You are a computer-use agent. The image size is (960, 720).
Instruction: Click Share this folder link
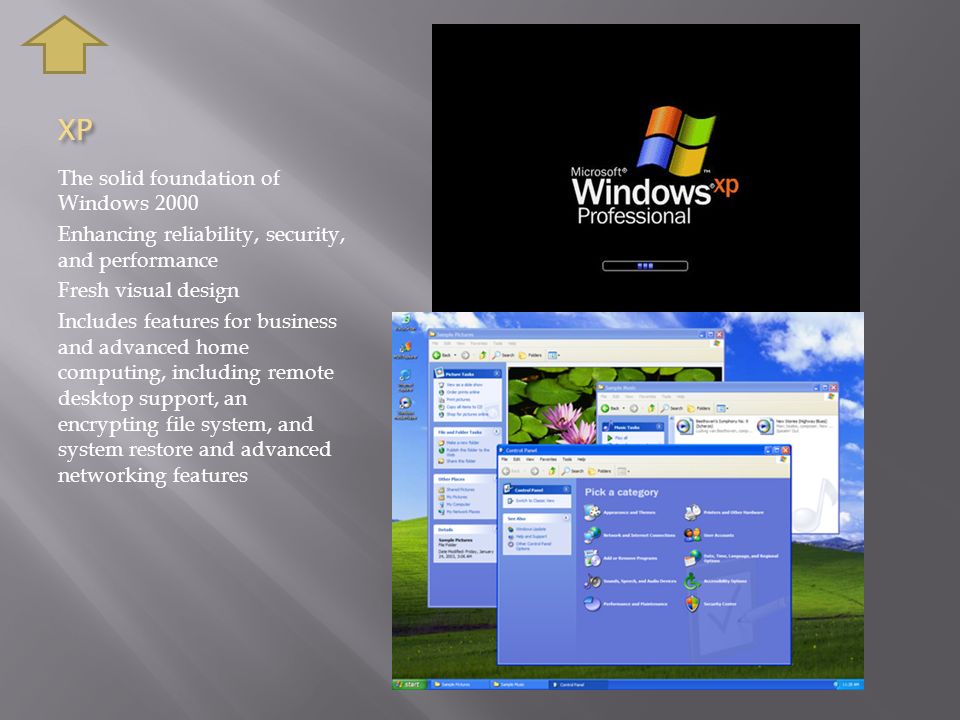[457, 460]
